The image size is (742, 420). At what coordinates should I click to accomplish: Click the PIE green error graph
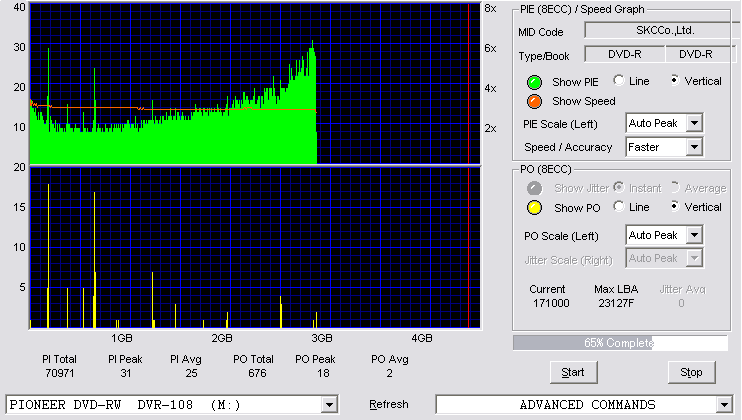click(256, 83)
